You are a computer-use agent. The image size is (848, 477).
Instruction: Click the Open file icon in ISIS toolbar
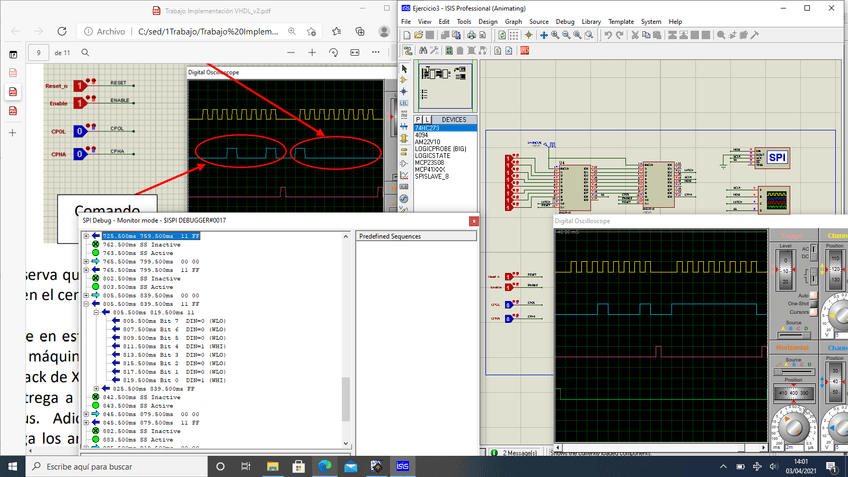click(420, 35)
